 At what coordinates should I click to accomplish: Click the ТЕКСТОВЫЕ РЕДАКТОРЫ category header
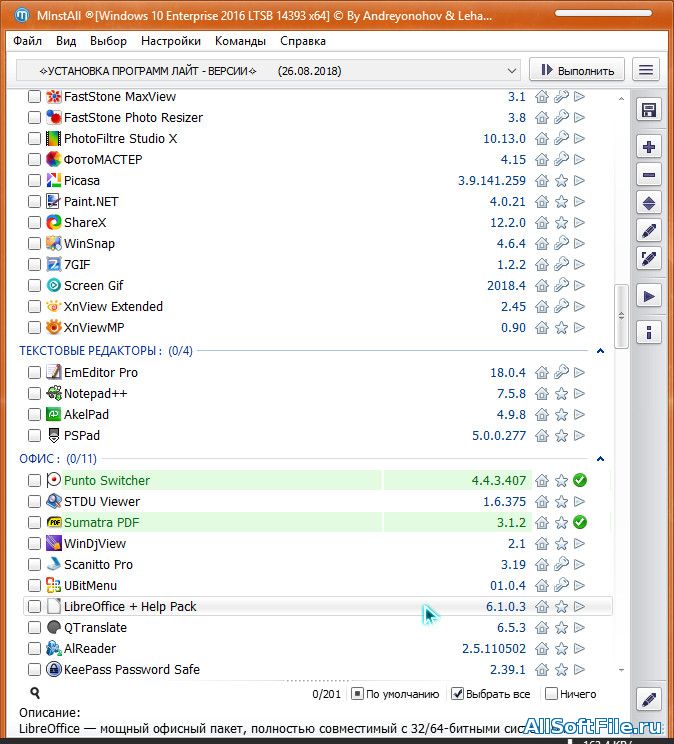106,351
